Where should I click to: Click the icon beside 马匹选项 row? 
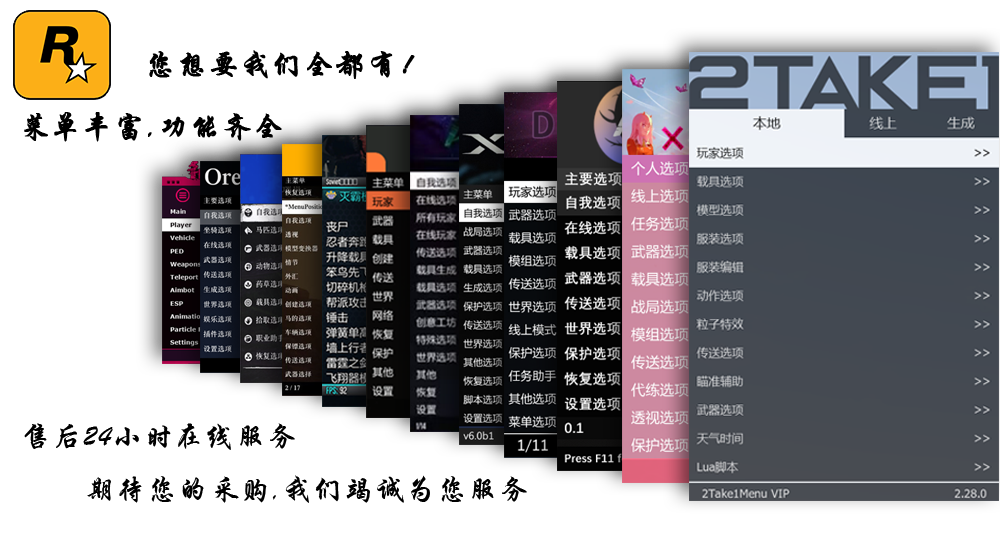point(248,230)
